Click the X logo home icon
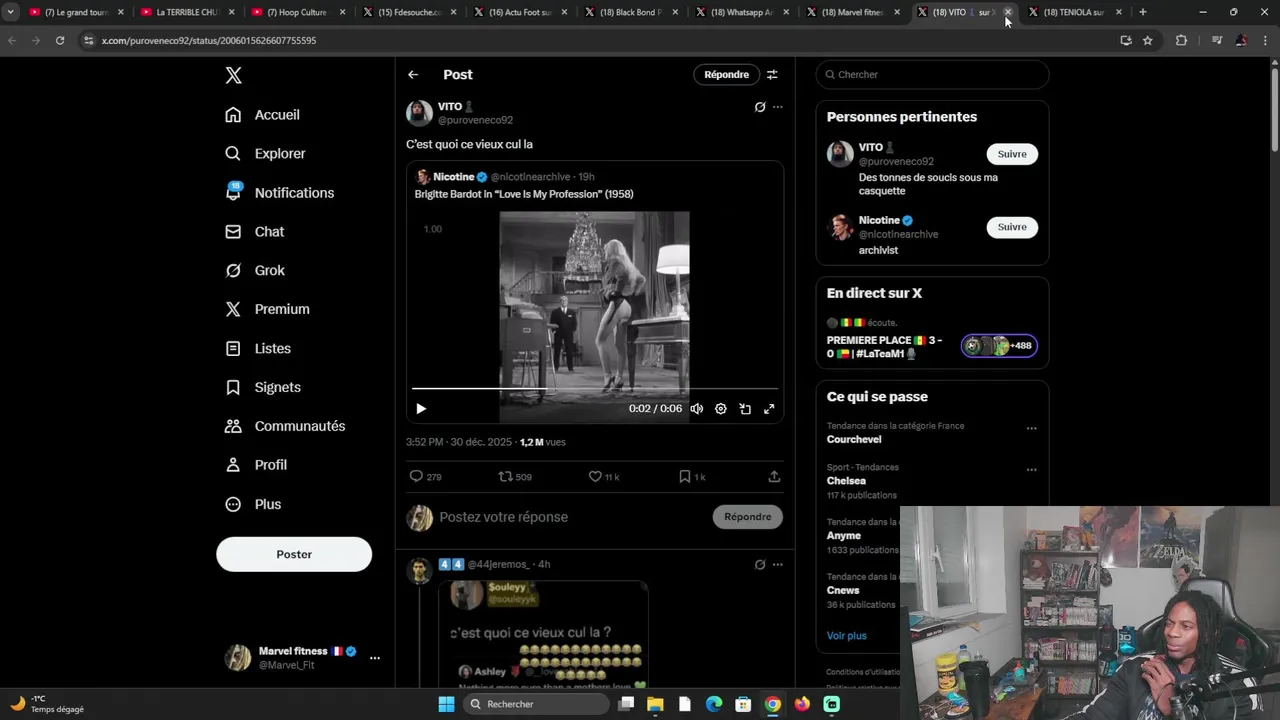1280x720 pixels. tap(233, 76)
